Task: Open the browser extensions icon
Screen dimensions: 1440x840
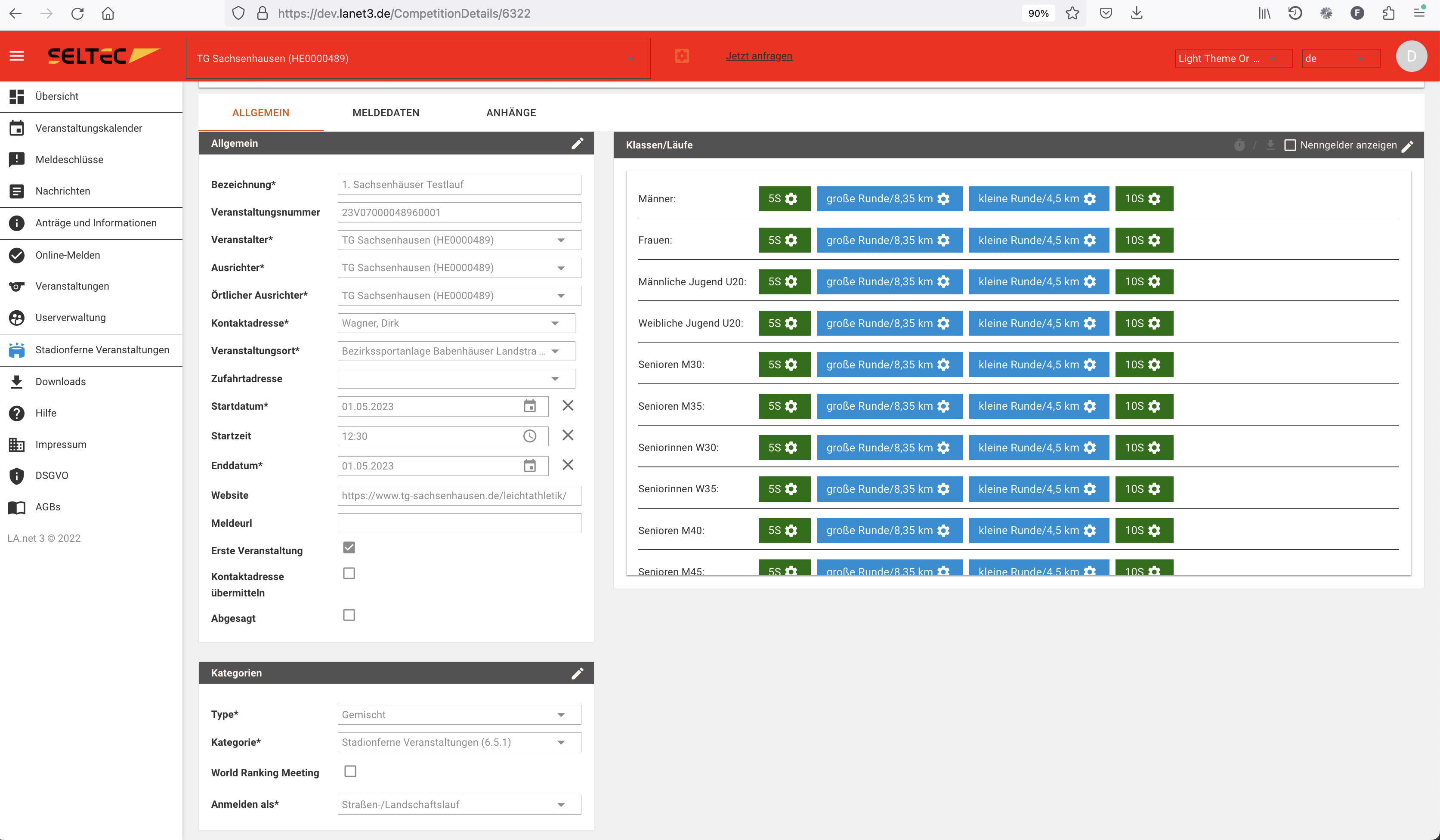Action: click(1388, 13)
